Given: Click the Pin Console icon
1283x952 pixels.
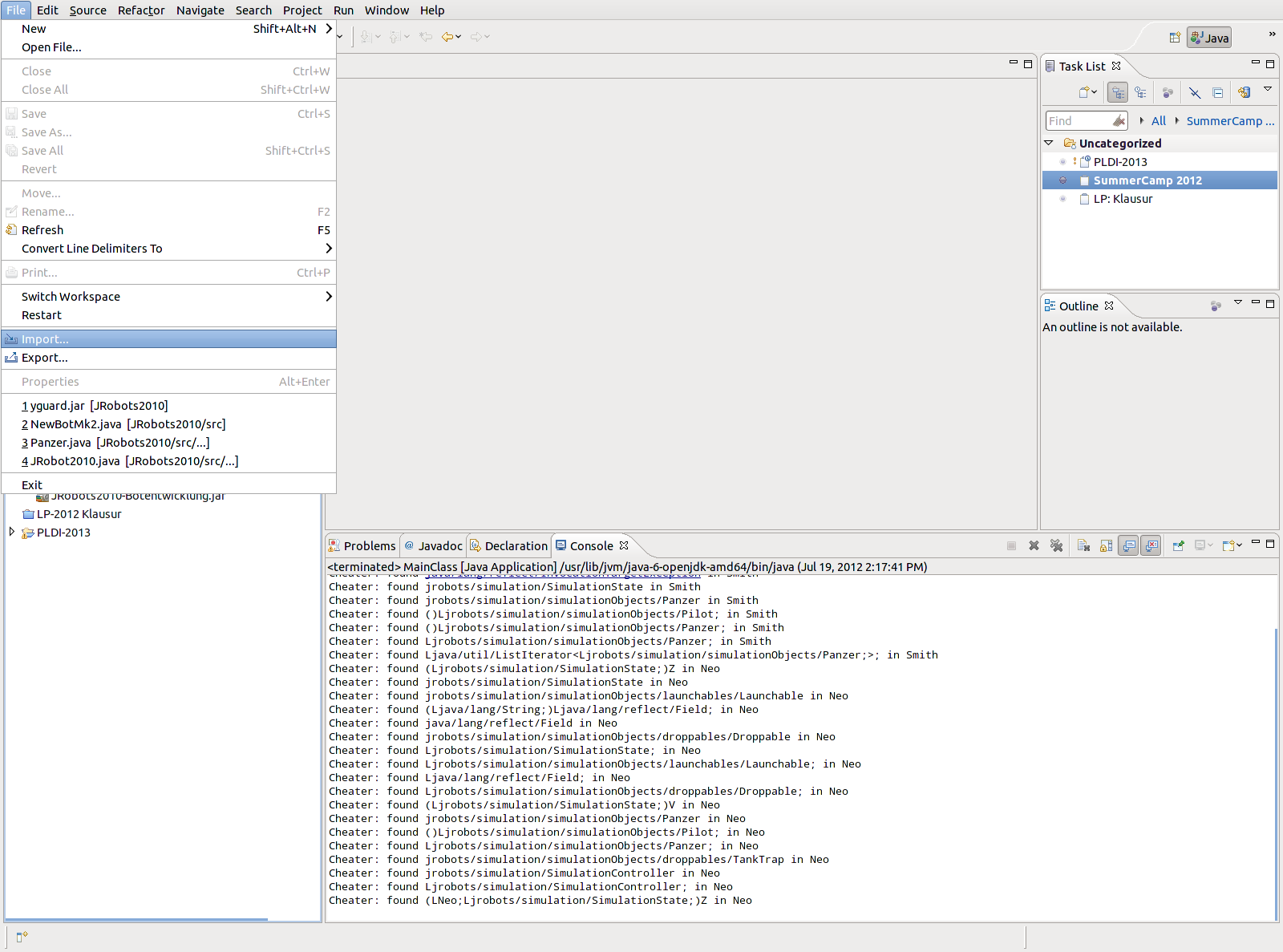Looking at the screenshot, I should [x=1178, y=546].
